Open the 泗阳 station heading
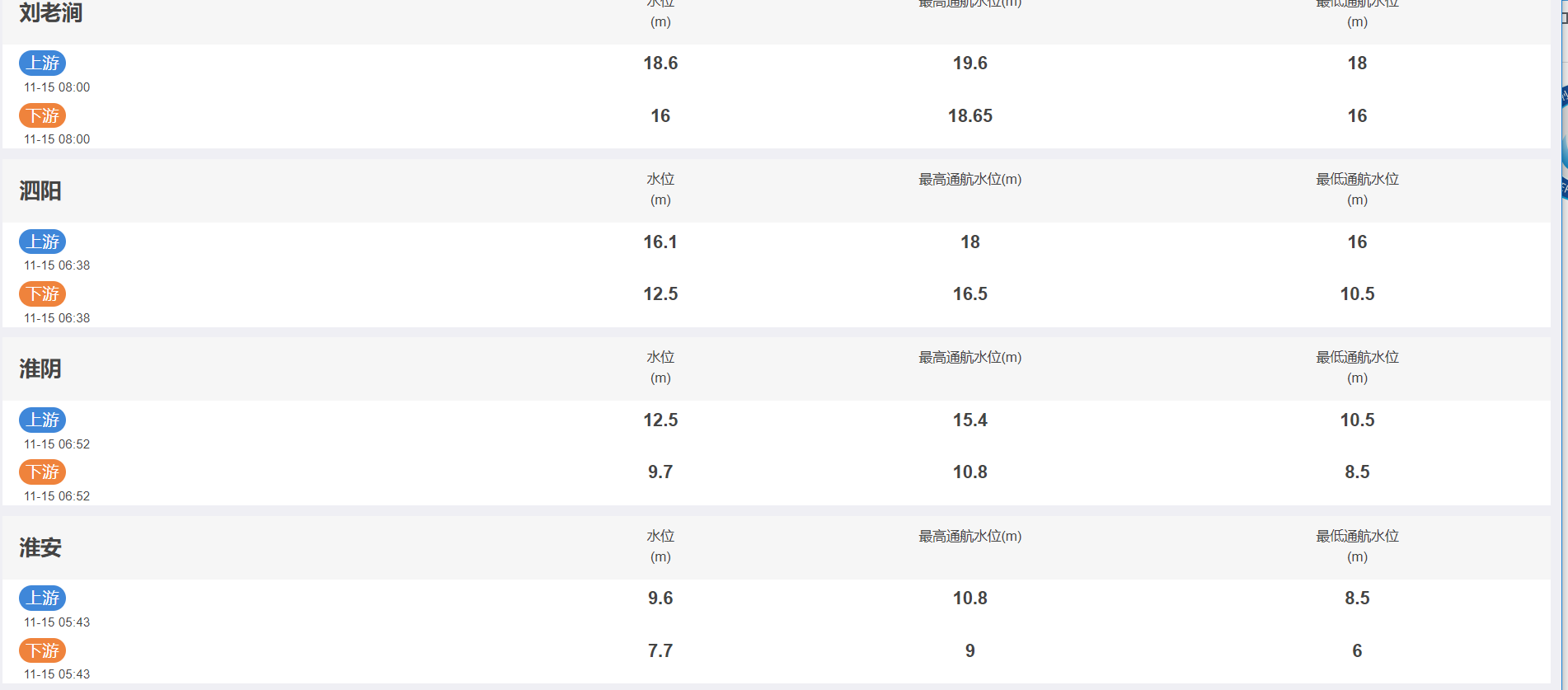The image size is (1568, 690). point(40,190)
